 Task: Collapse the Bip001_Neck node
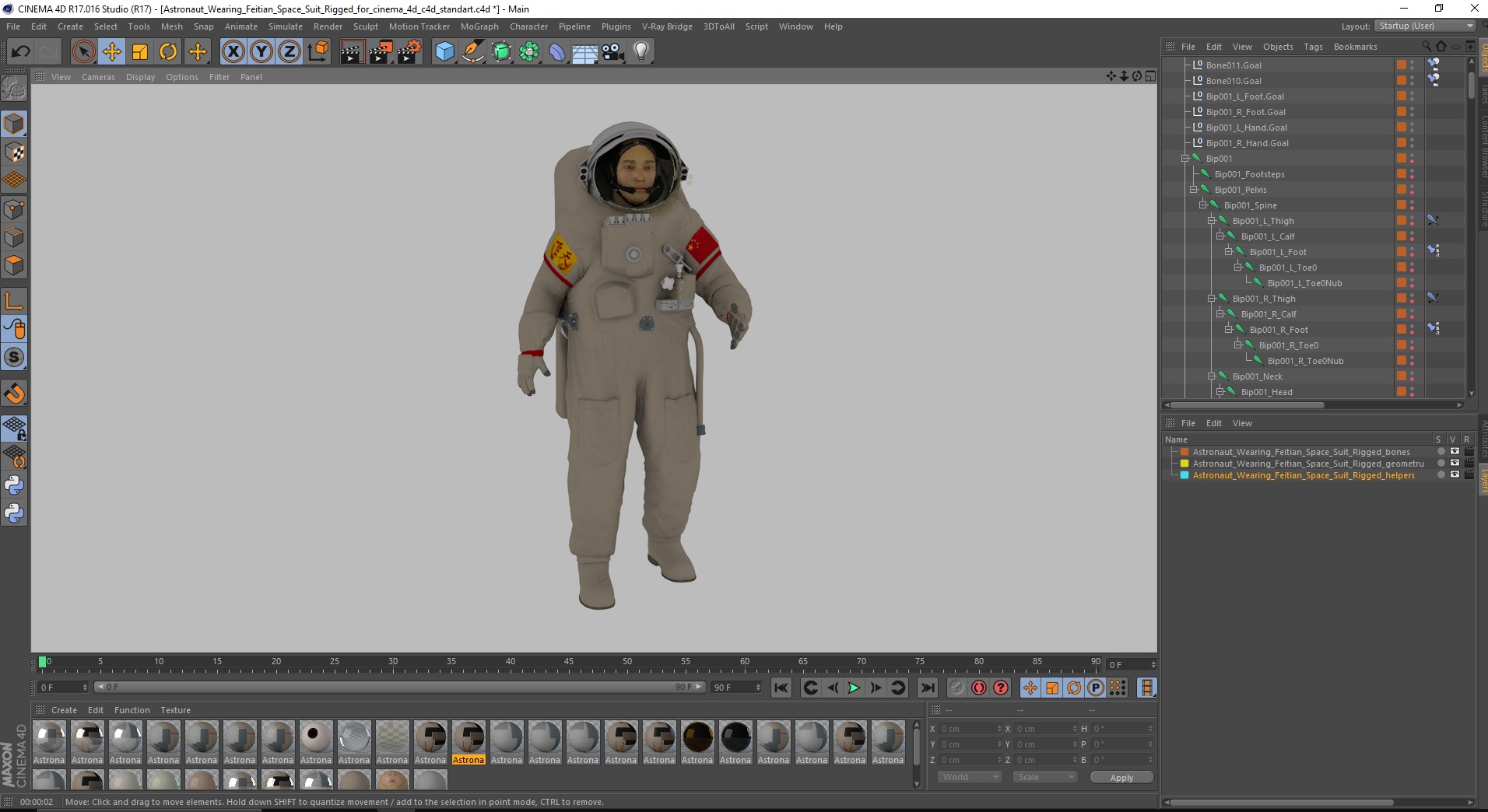click(x=1211, y=376)
